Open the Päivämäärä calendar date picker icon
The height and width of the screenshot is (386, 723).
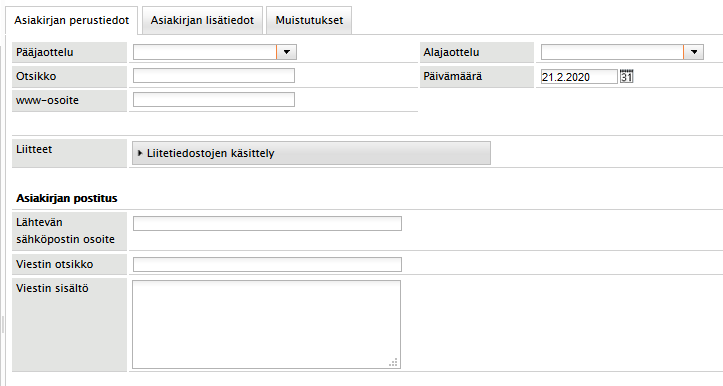point(626,76)
